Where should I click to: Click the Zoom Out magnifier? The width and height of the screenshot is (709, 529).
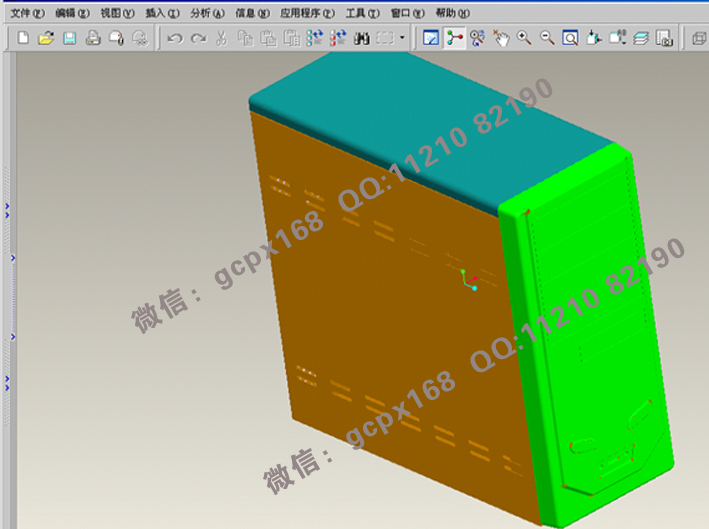coord(547,38)
